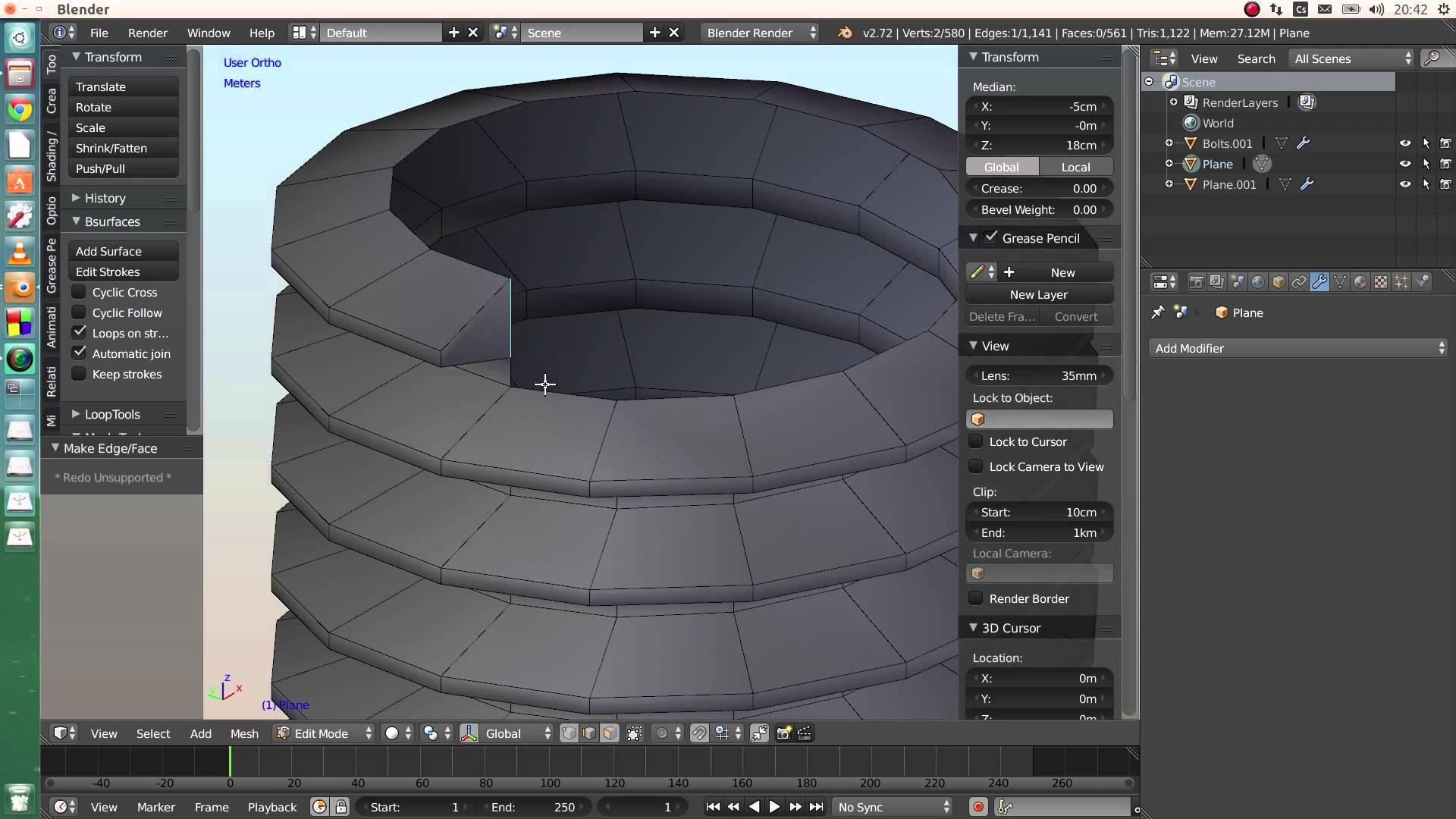1456x819 pixels.
Task: Toggle limit selection to visible icon
Action: (x=635, y=733)
